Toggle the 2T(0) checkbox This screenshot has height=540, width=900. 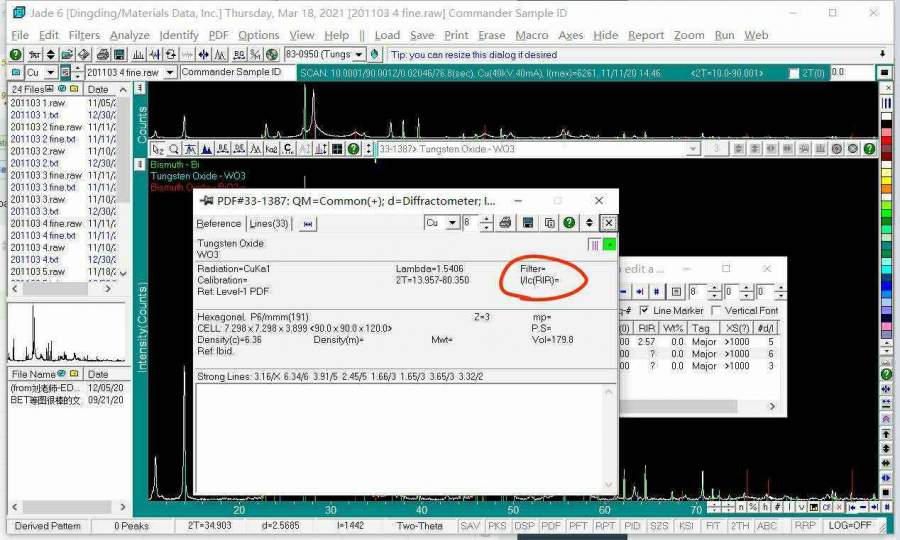pos(794,73)
